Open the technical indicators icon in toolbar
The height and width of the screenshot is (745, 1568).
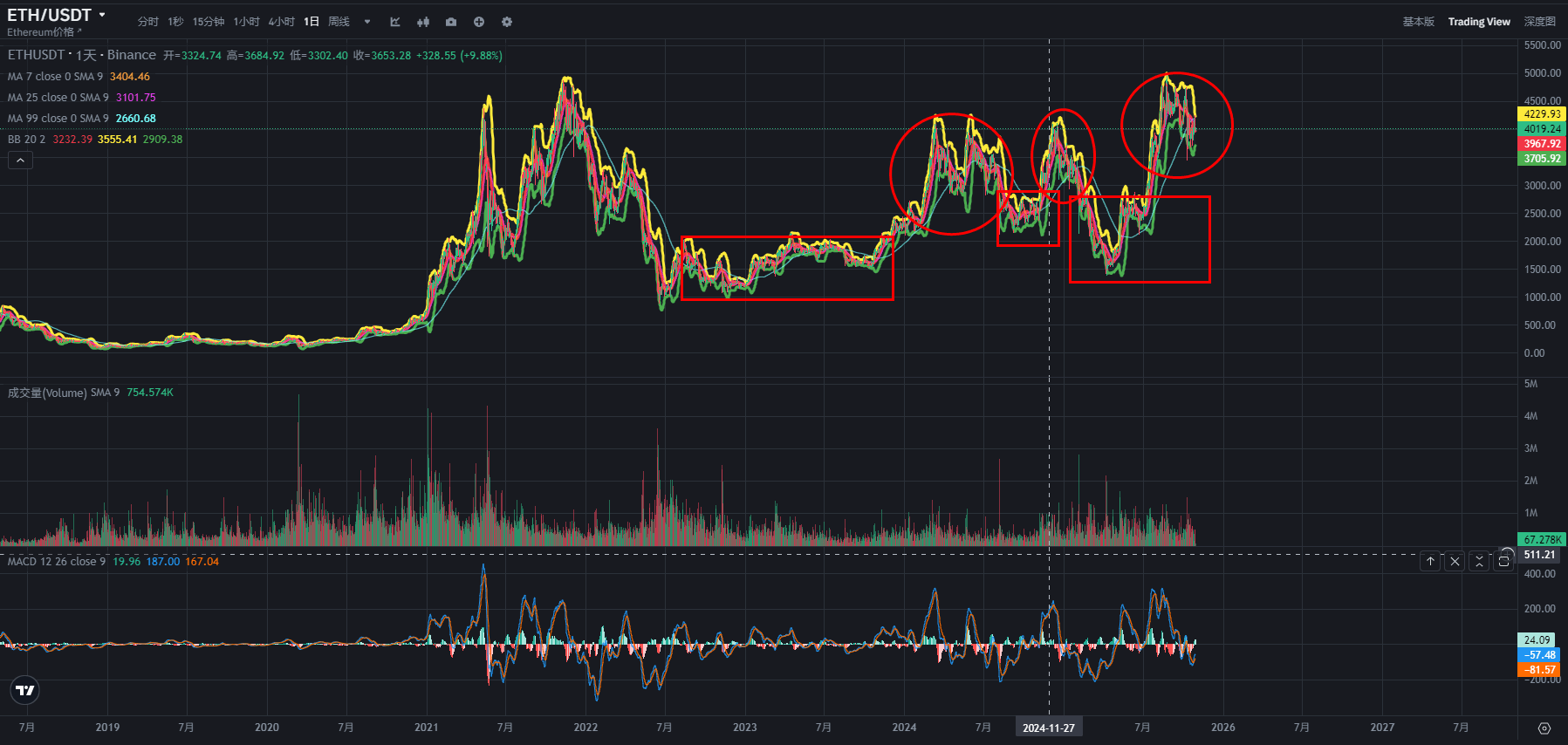[x=395, y=22]
